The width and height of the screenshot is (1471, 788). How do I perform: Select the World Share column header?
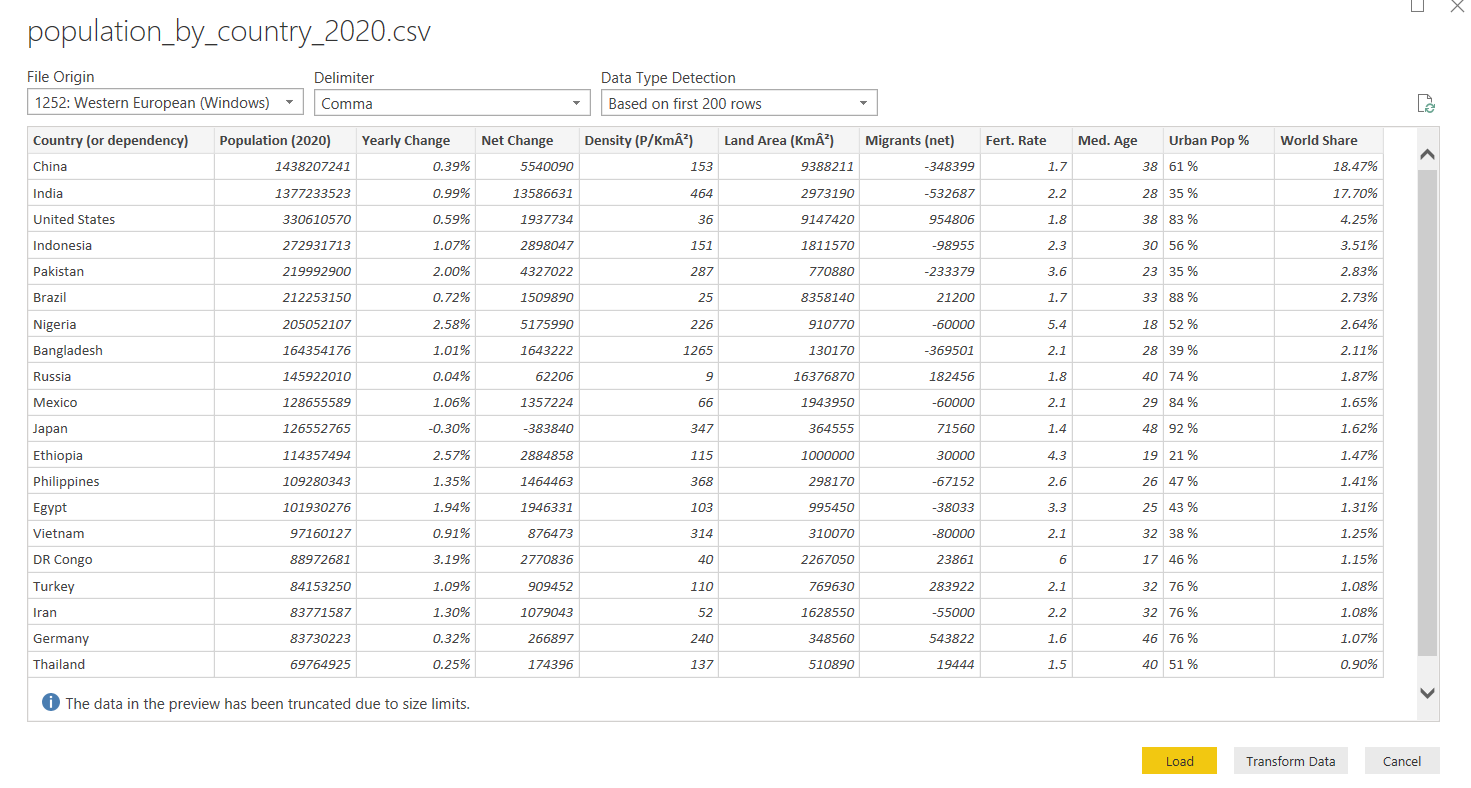(1319, 141)
